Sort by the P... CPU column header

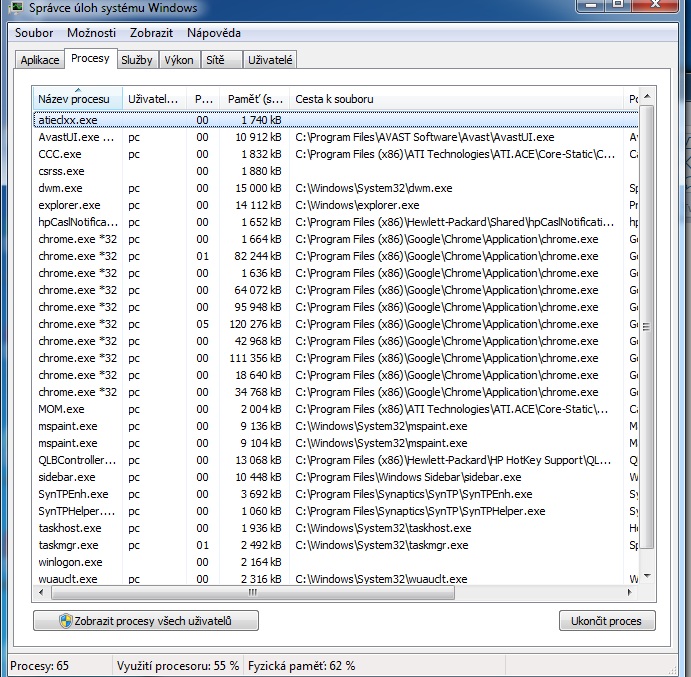(203, 99)
